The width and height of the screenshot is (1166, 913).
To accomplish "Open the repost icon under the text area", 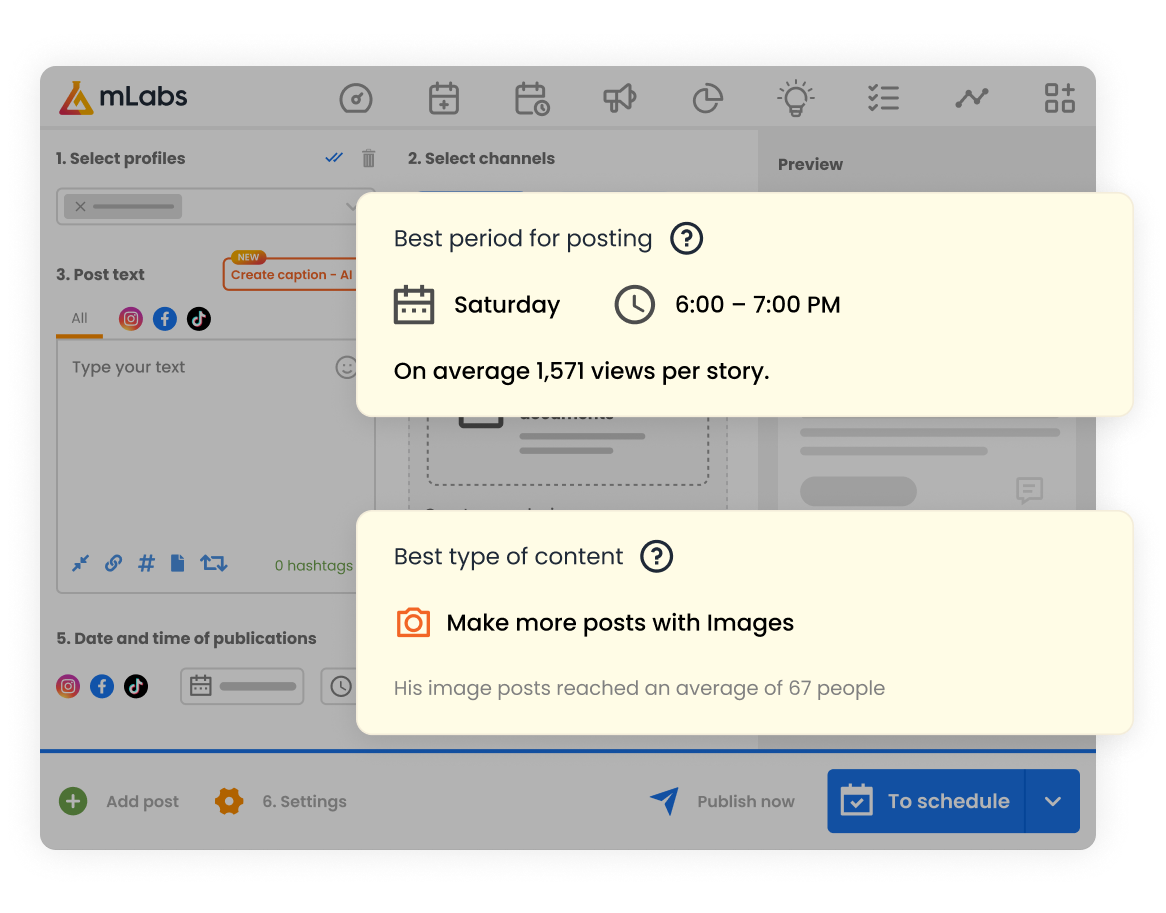I will [213, 563].
